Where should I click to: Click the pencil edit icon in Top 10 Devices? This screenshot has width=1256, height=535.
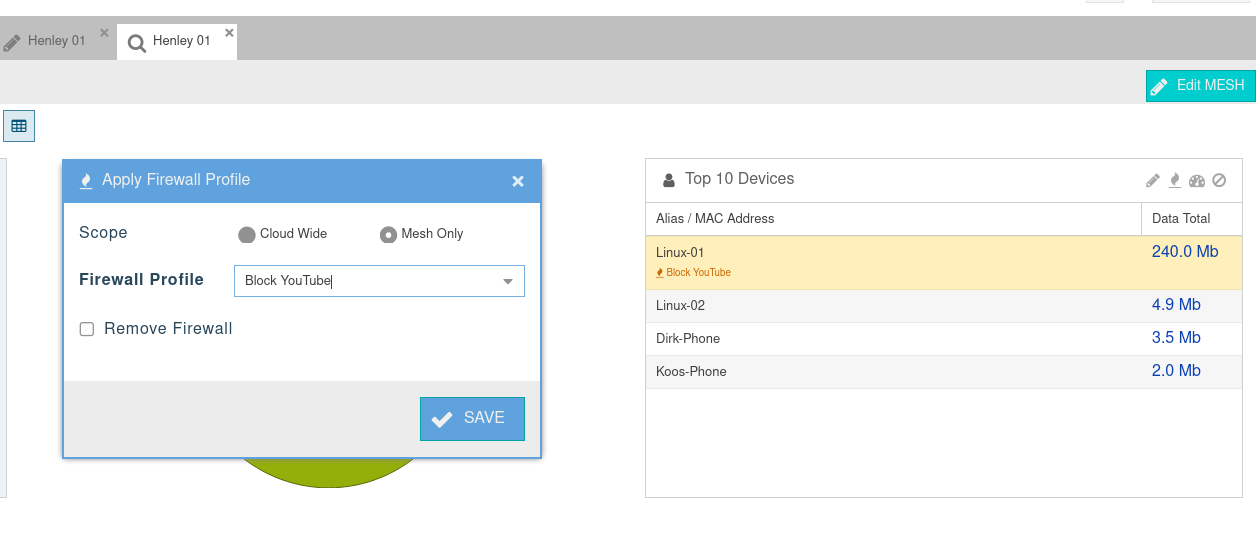[1153, 181]
